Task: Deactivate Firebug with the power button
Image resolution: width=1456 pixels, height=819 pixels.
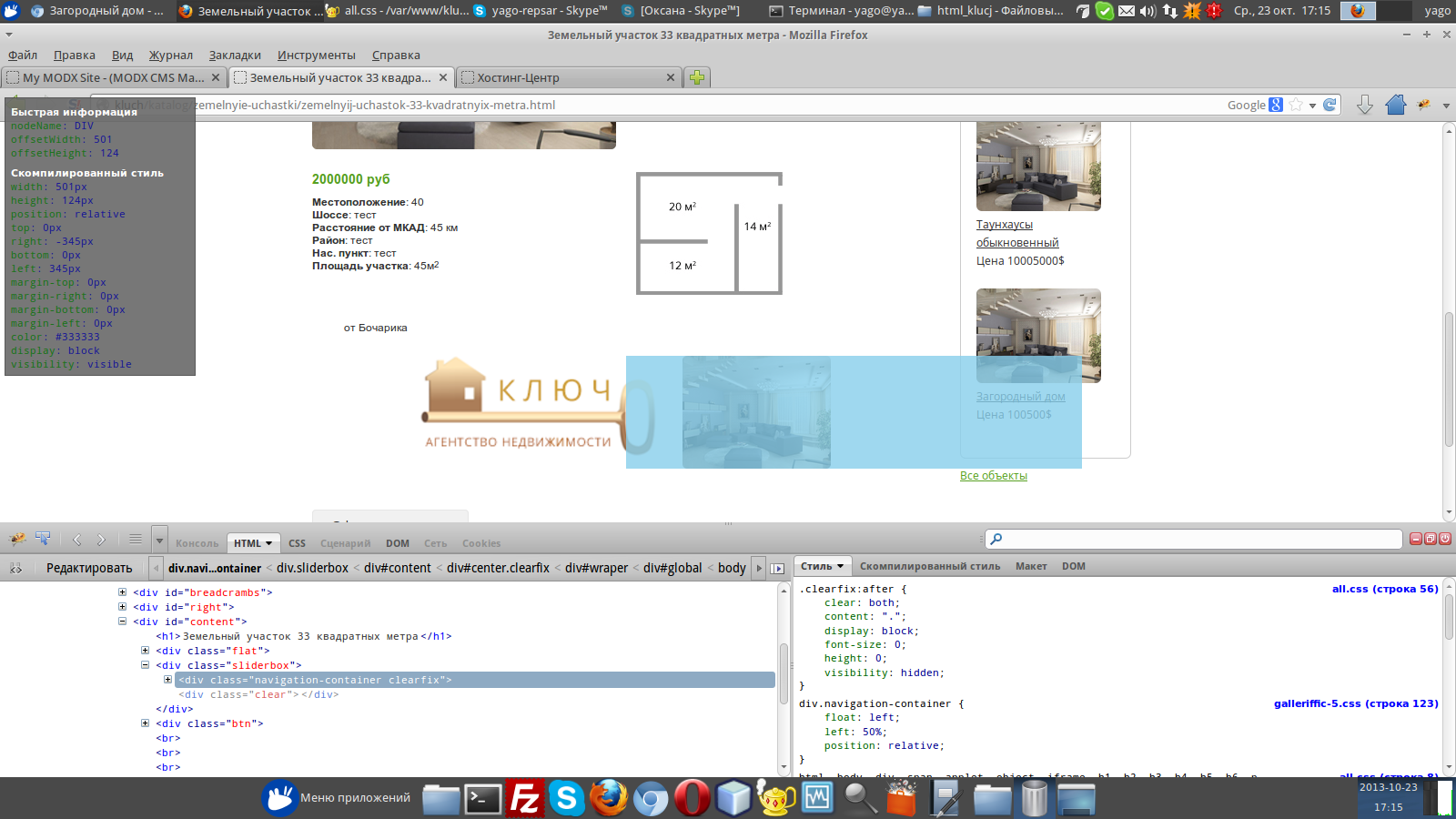Action: click(x=1443, y=539)
